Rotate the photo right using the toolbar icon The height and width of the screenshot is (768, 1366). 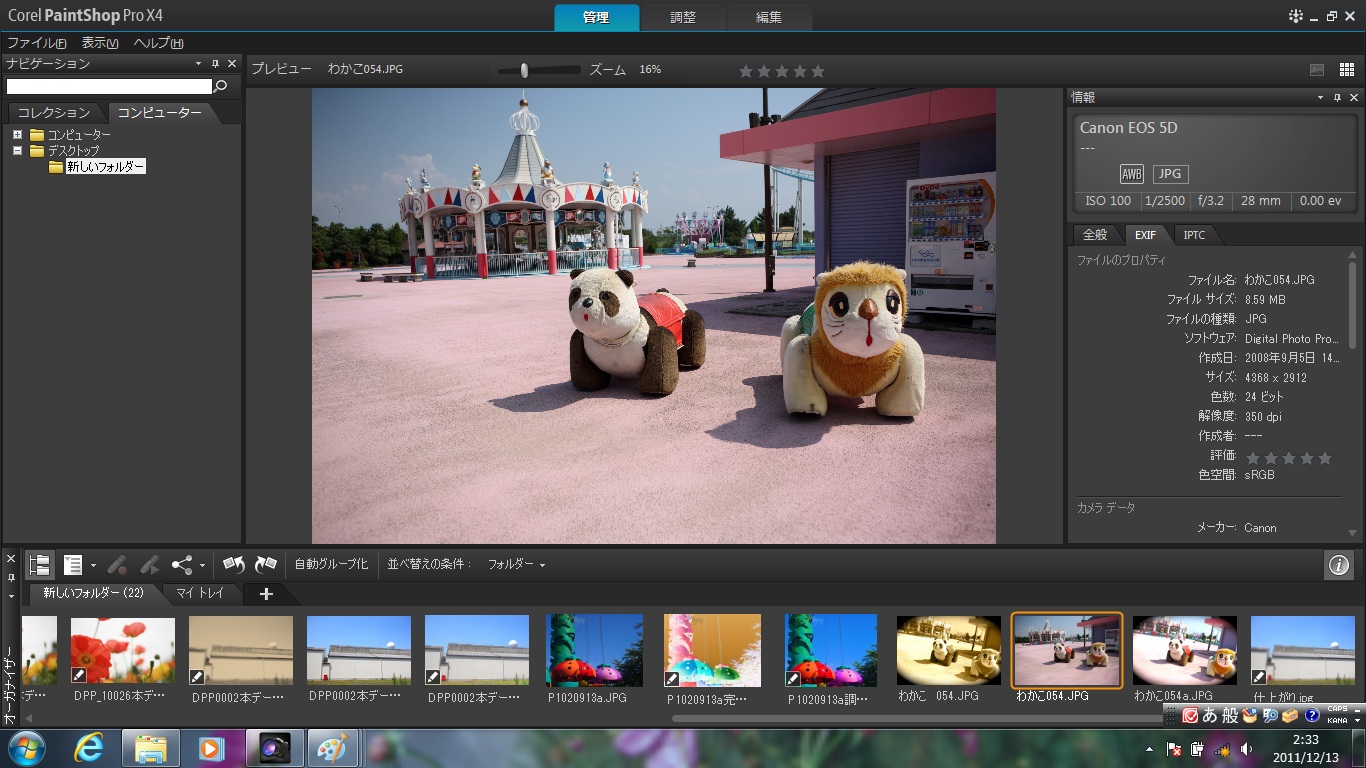(x=266, y=565)
